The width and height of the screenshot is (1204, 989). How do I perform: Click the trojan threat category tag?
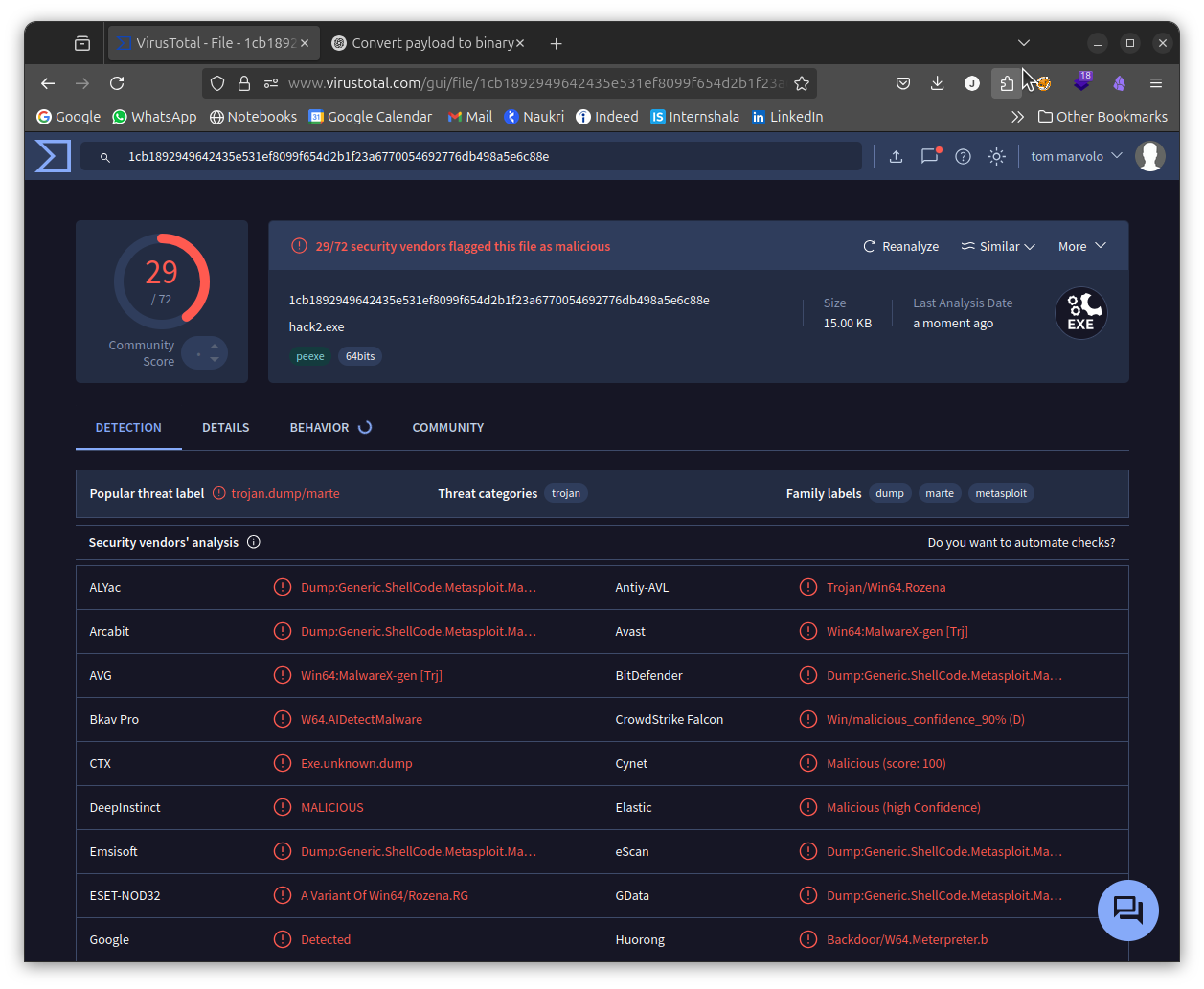pyautogui.click(x=566, y=493)
